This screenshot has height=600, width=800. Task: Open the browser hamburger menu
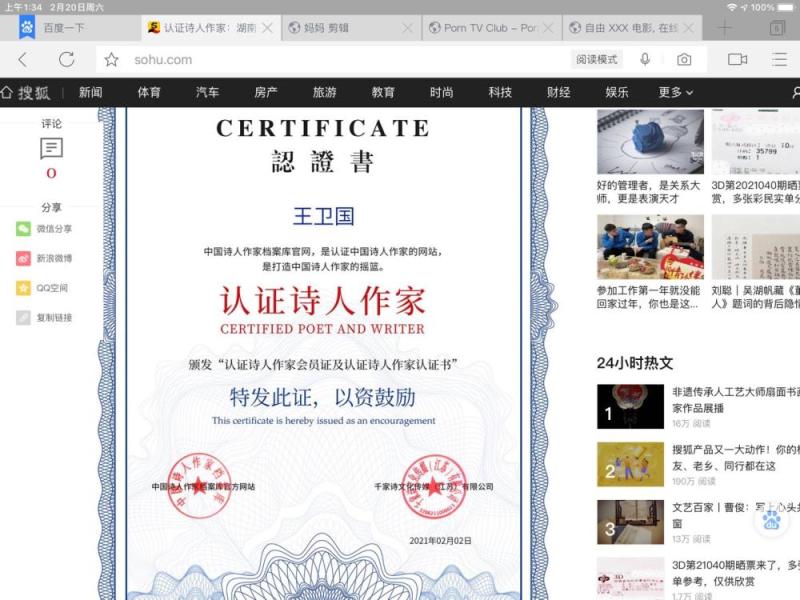[779, 60]
